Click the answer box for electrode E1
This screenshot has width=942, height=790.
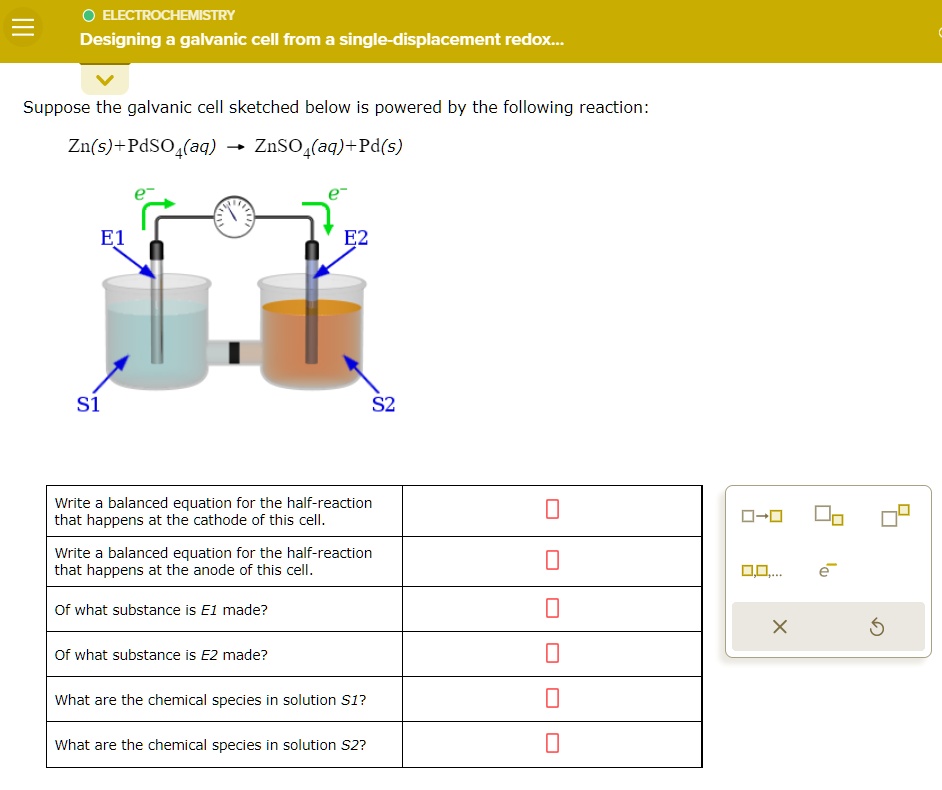(551, 608)
